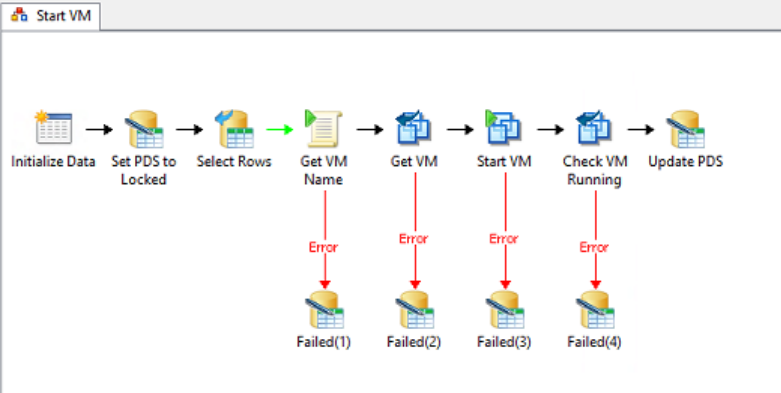
Task: Select the Get VM activity icon
Action: 414,127
